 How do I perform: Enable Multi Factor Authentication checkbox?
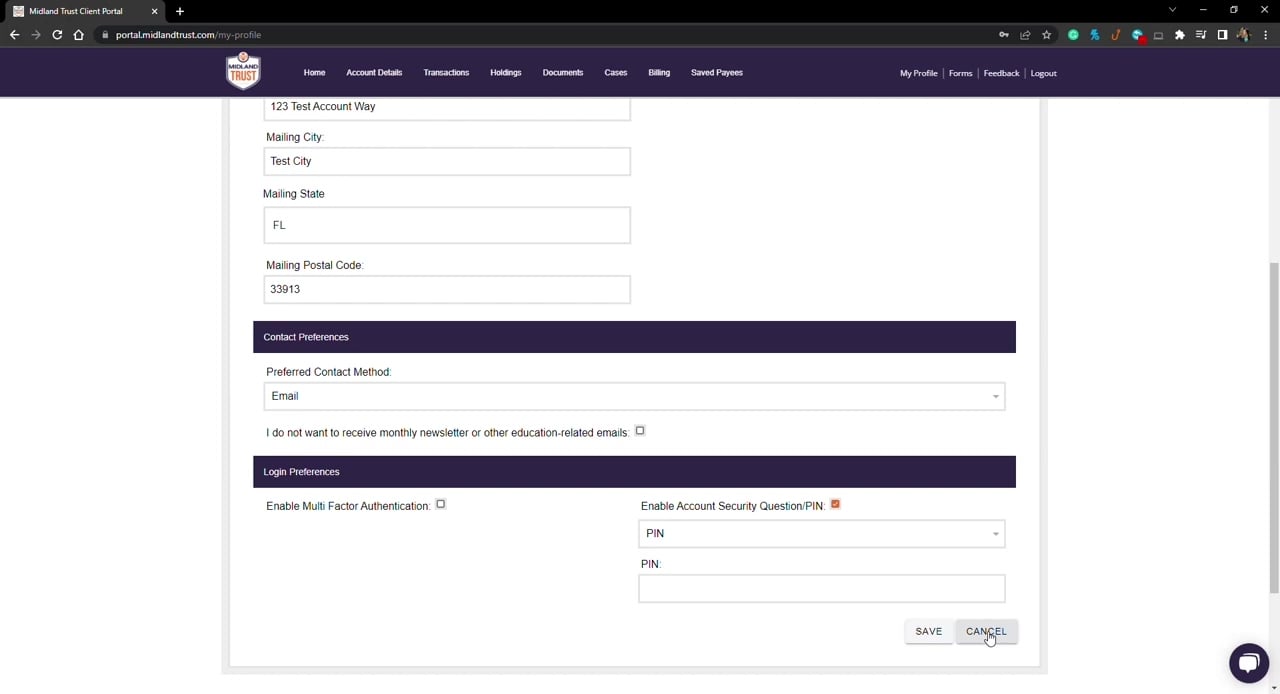440,505
